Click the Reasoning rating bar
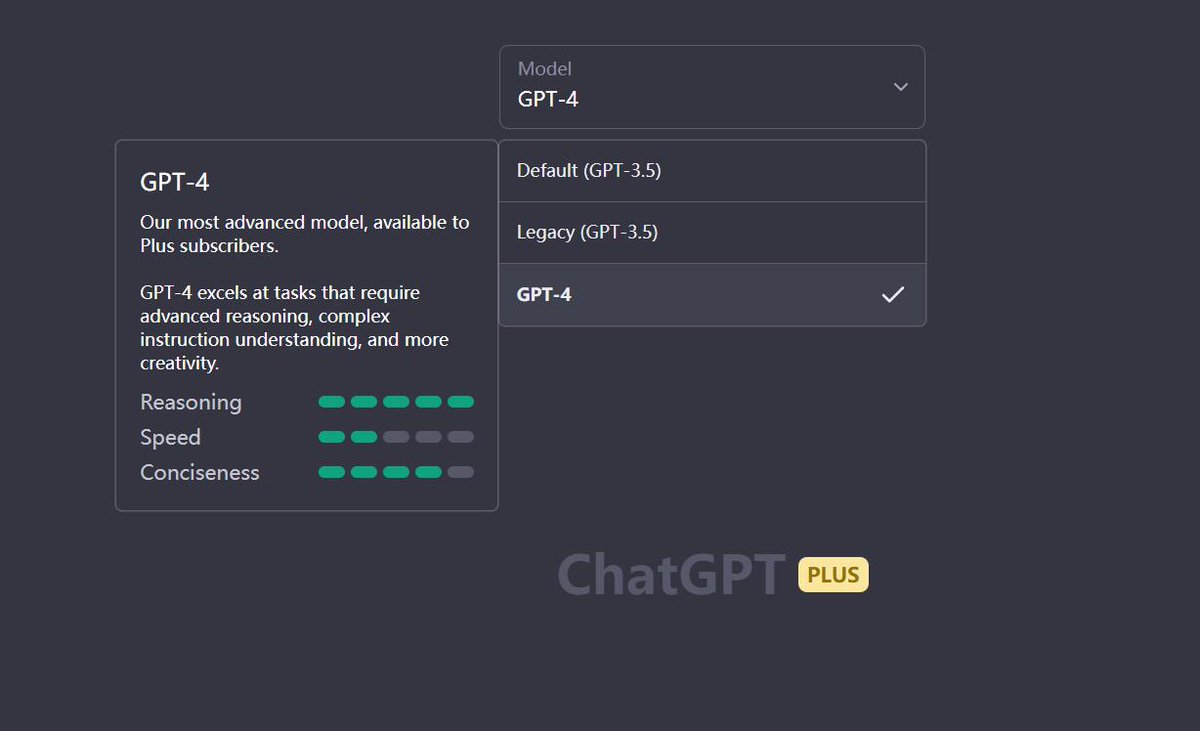 coord(396,402)
